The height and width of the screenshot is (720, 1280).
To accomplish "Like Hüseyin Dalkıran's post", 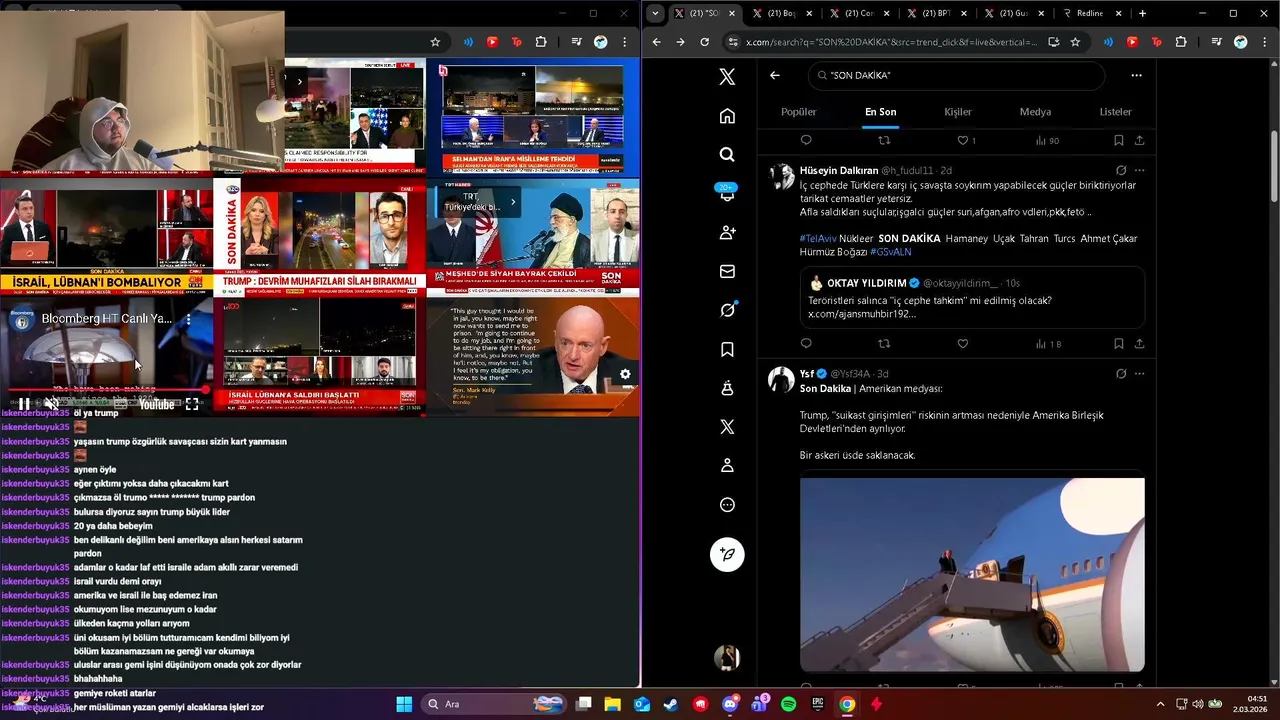I will point(963,344).
